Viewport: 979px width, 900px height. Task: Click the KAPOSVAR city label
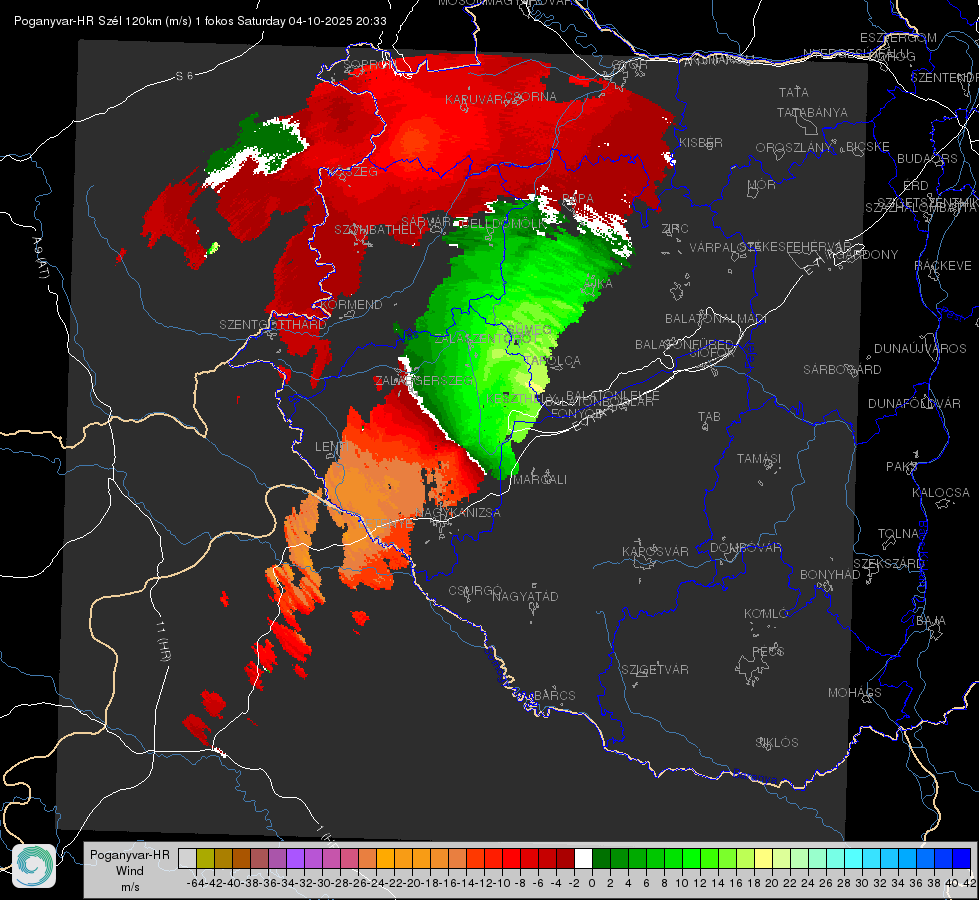coord(655,551)
